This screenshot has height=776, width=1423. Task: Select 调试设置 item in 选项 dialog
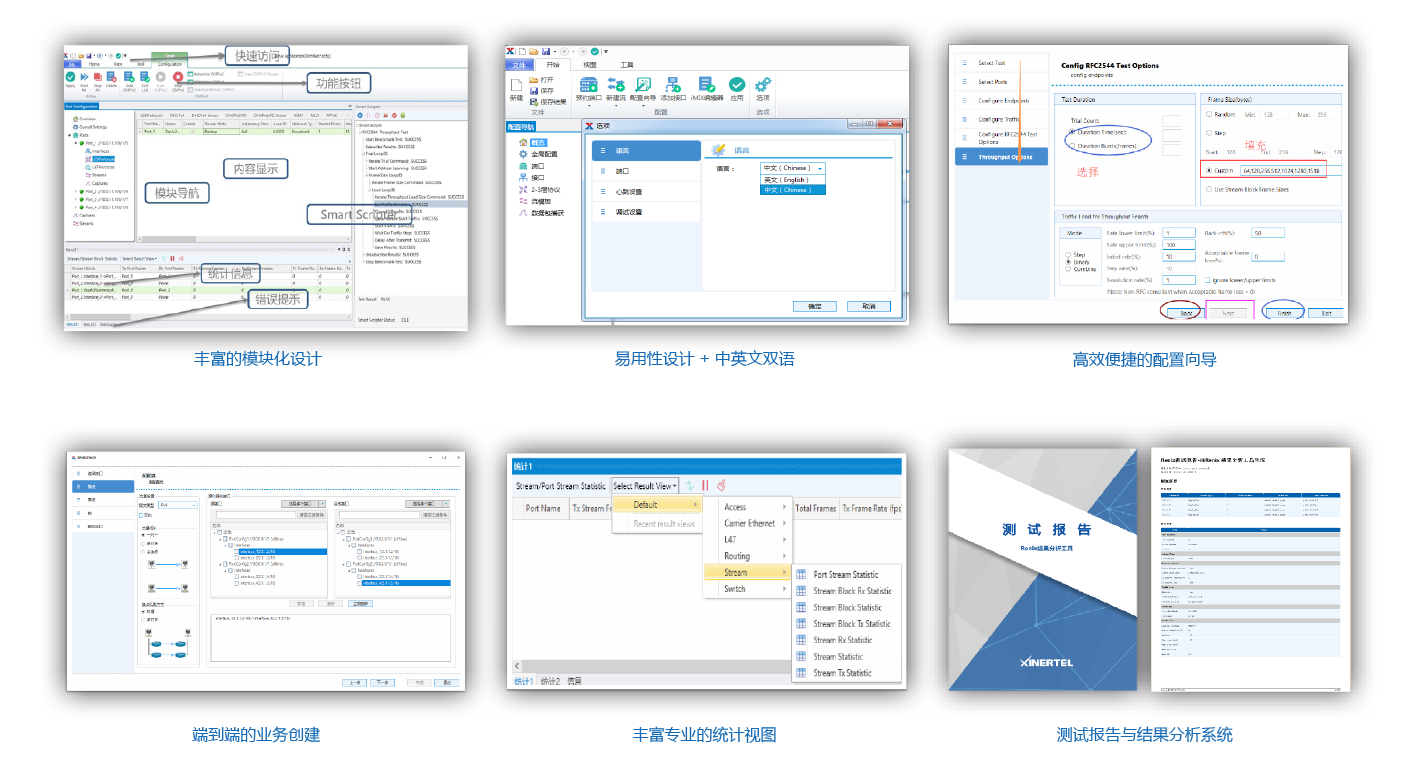click(646, 212)
